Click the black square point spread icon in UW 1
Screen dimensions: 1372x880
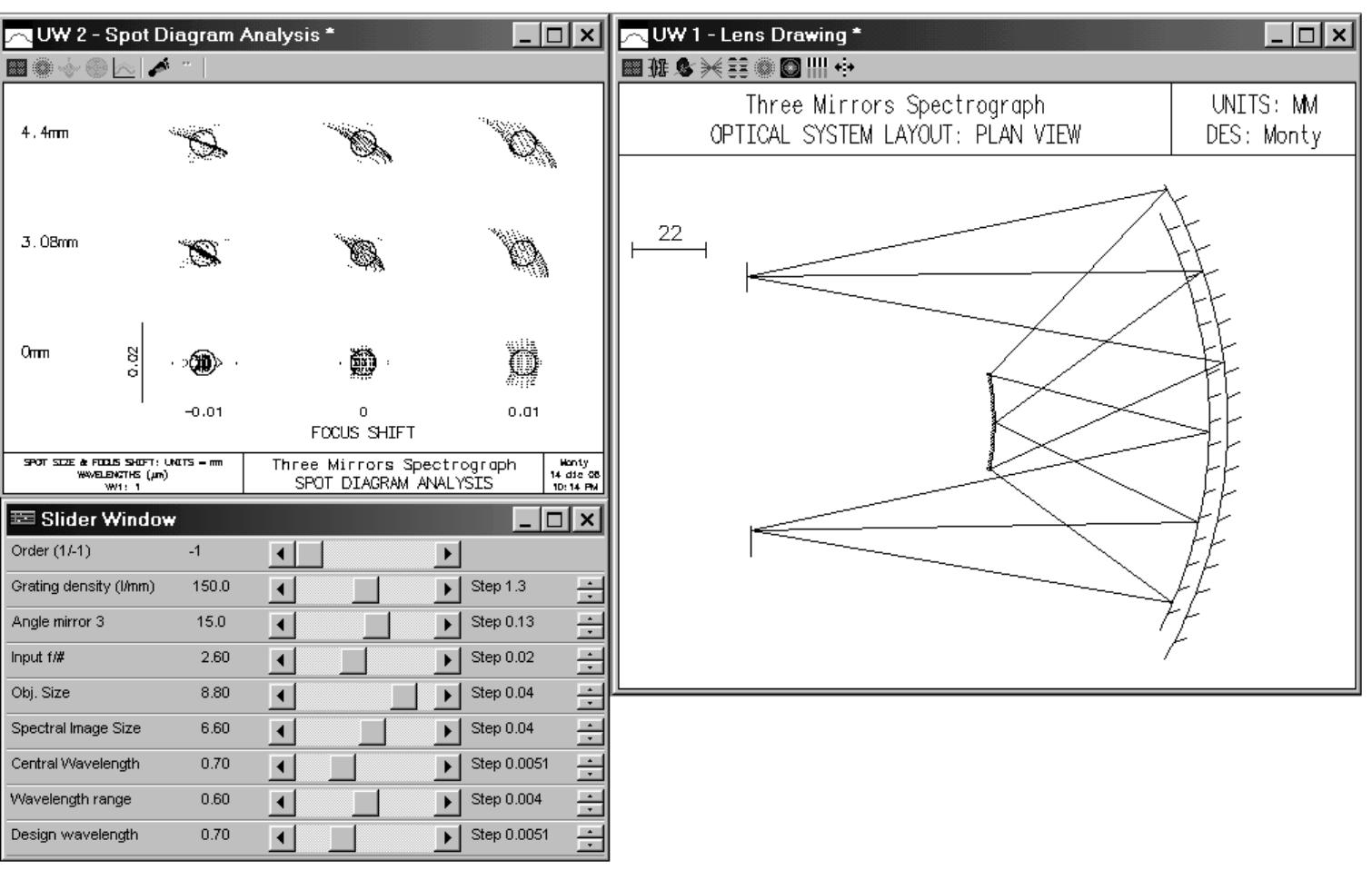pyautogui.click(x=790, y=67)
